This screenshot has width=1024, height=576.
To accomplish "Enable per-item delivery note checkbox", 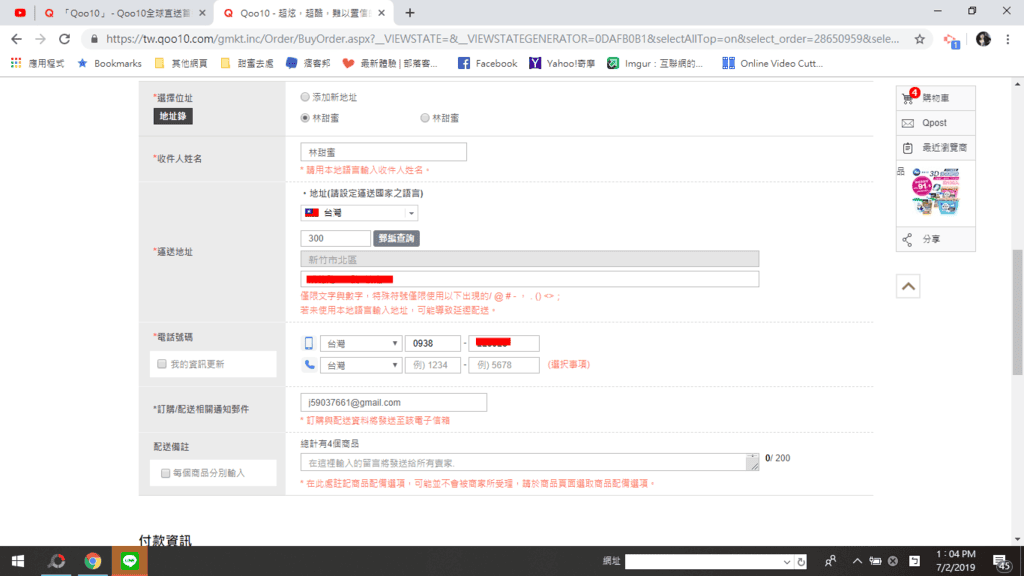I will tap(166, 473).
